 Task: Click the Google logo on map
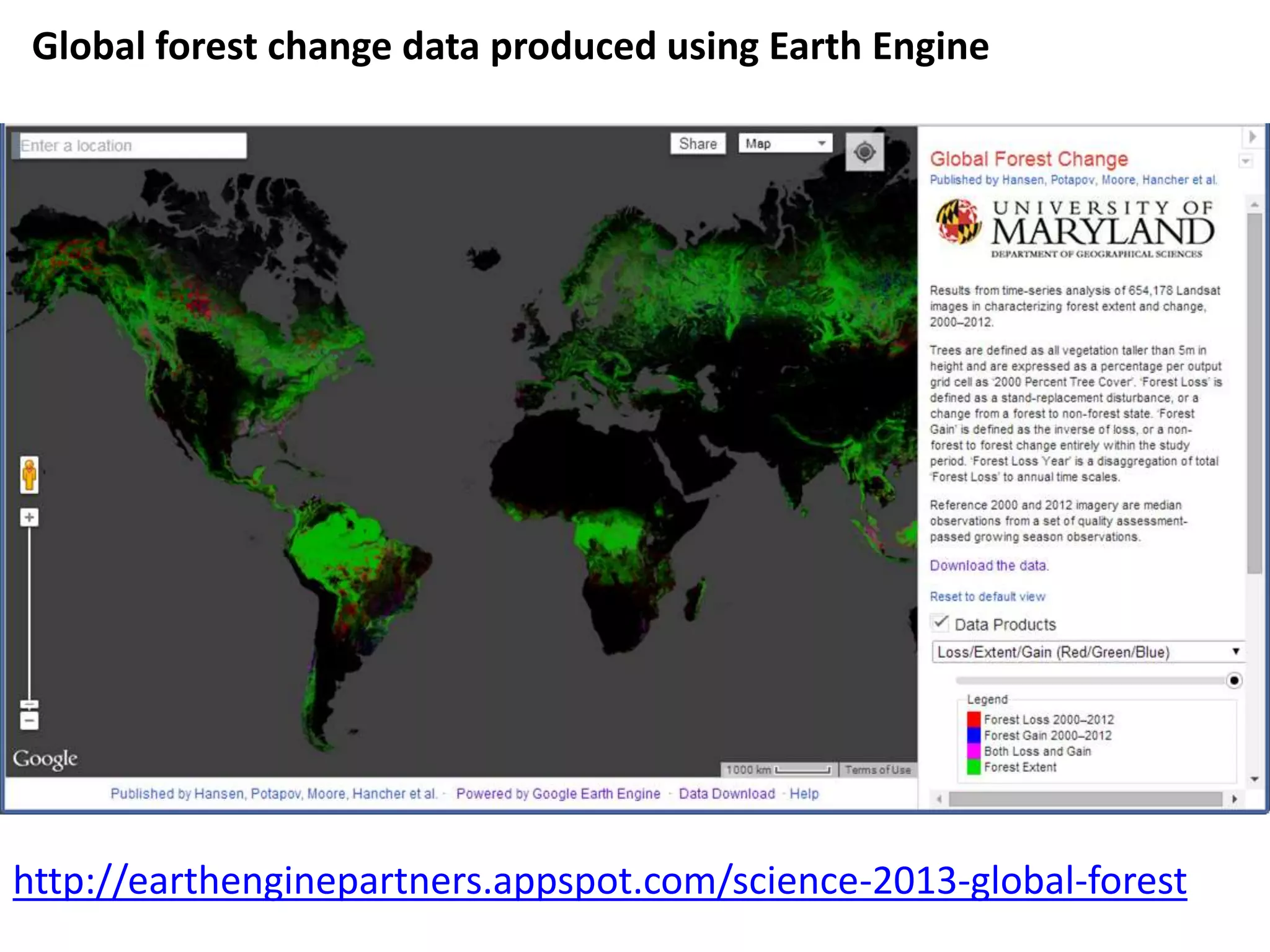point(45,759)
